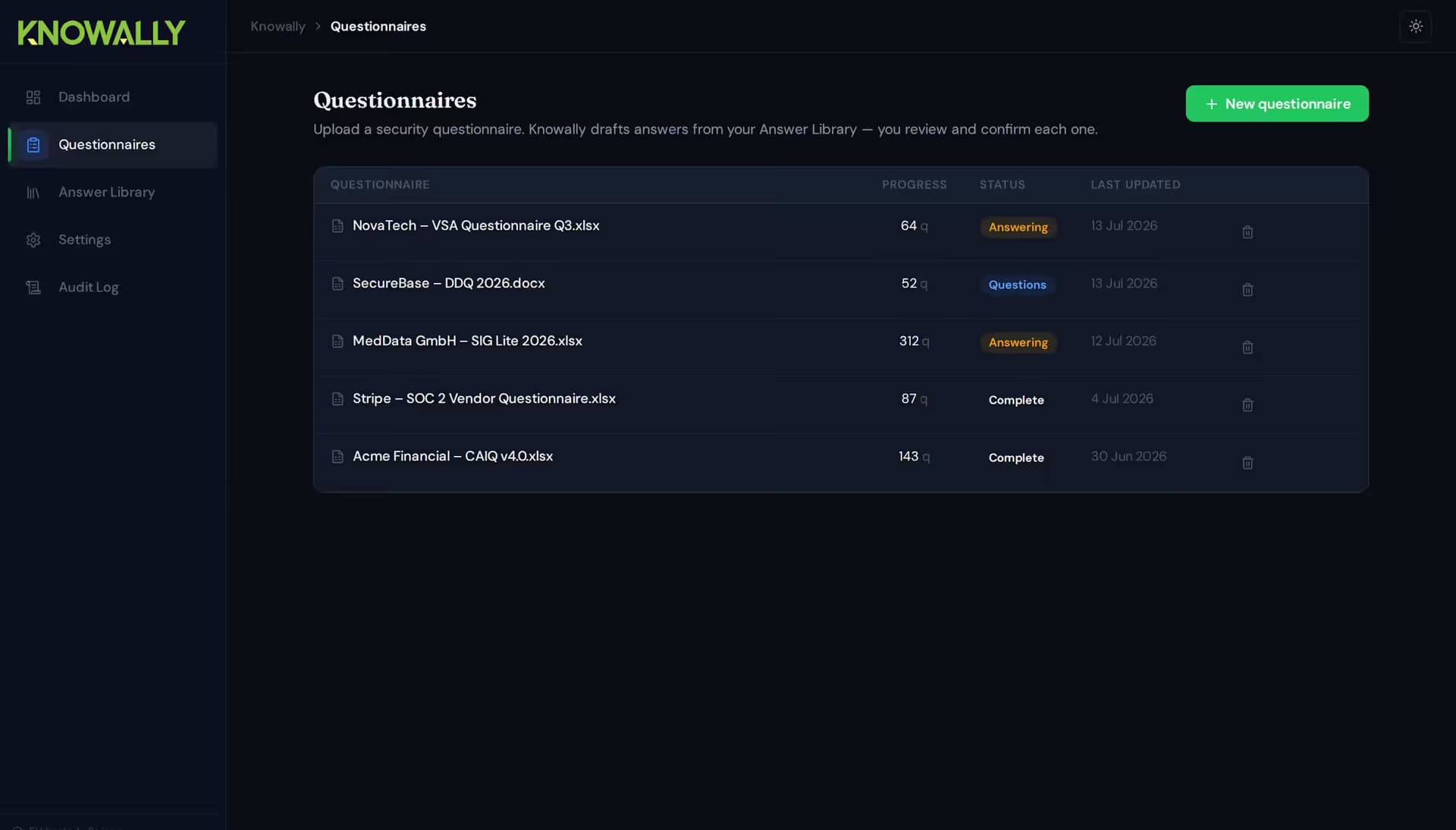The image size is (1456, 830).
Task: Click the PROGRESS column header
Action: coord(914,185)
